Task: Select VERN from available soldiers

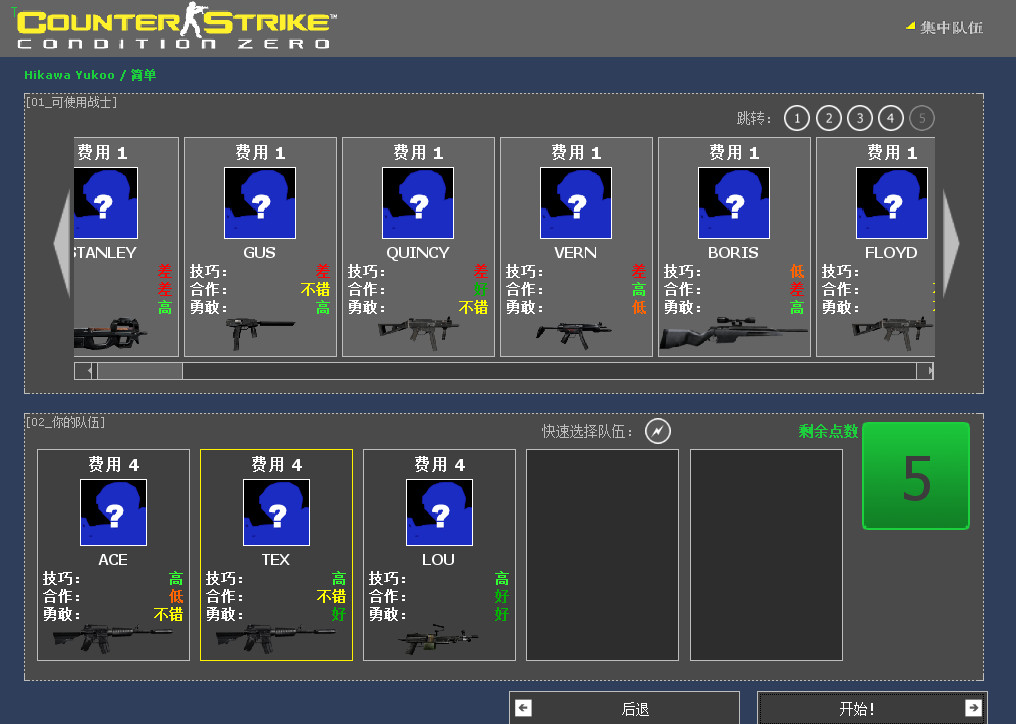Action: pyautogui.click(x=575, y=202)
